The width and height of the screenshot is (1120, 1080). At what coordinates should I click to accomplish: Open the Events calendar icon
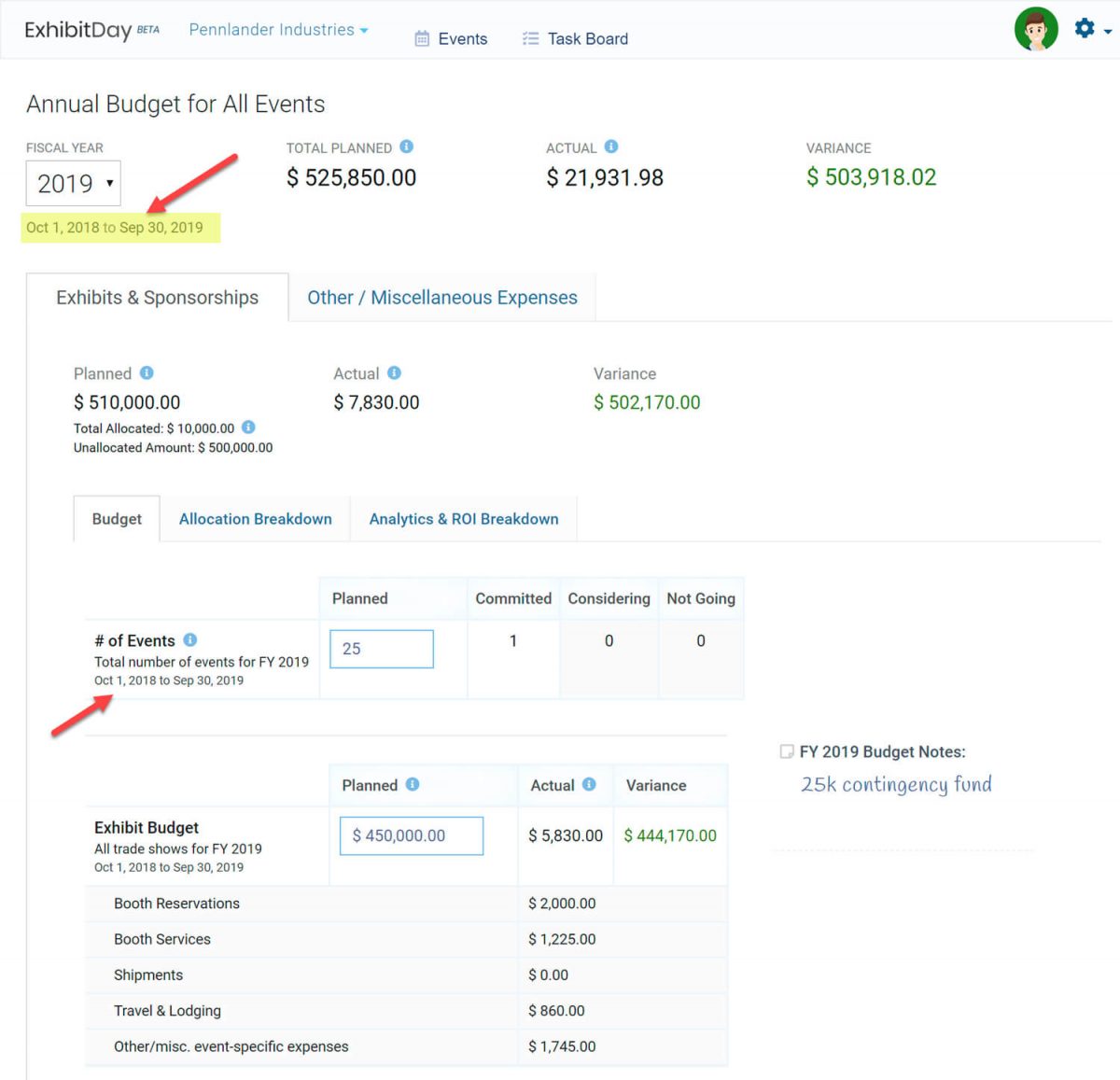423,38
